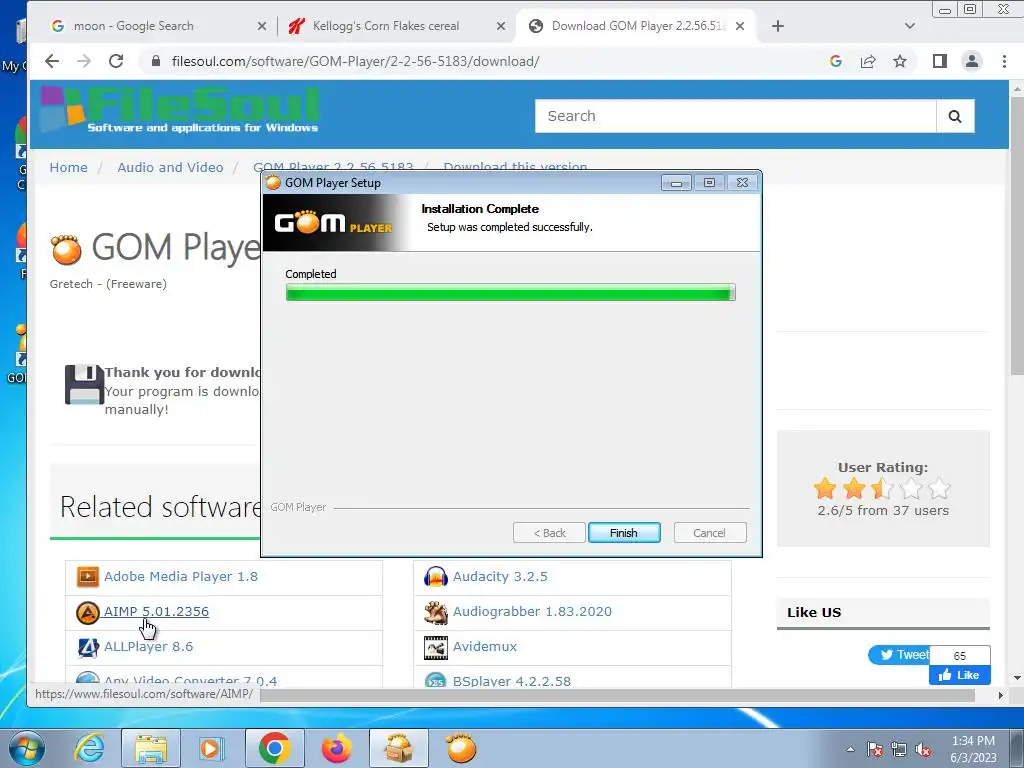Screen dimensions: 1024x768
Task: Click the horizontal scrollbar right arrow
Action: tap(1000, 696)
